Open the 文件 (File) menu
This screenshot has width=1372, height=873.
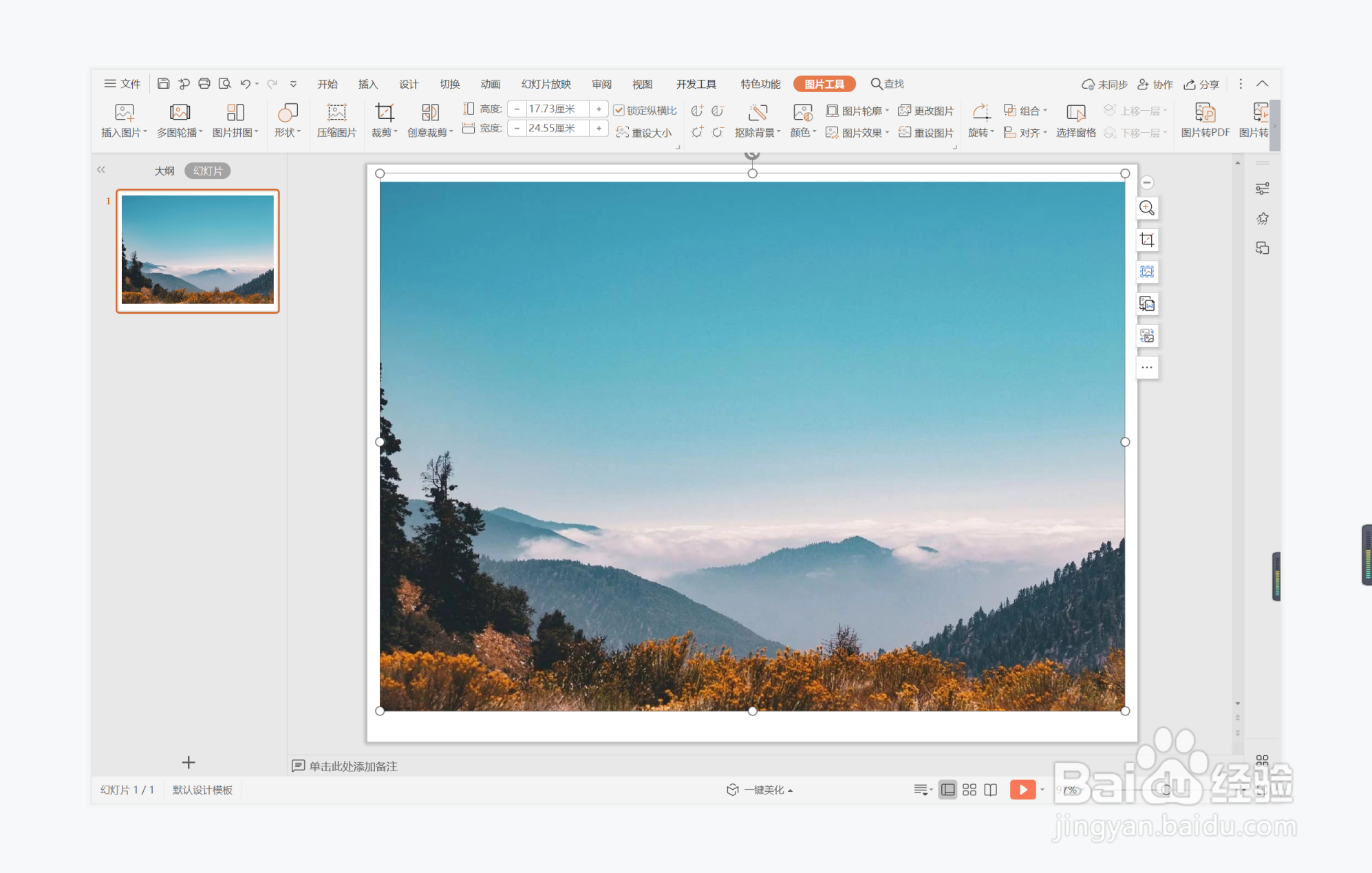[x=122, y=84]
